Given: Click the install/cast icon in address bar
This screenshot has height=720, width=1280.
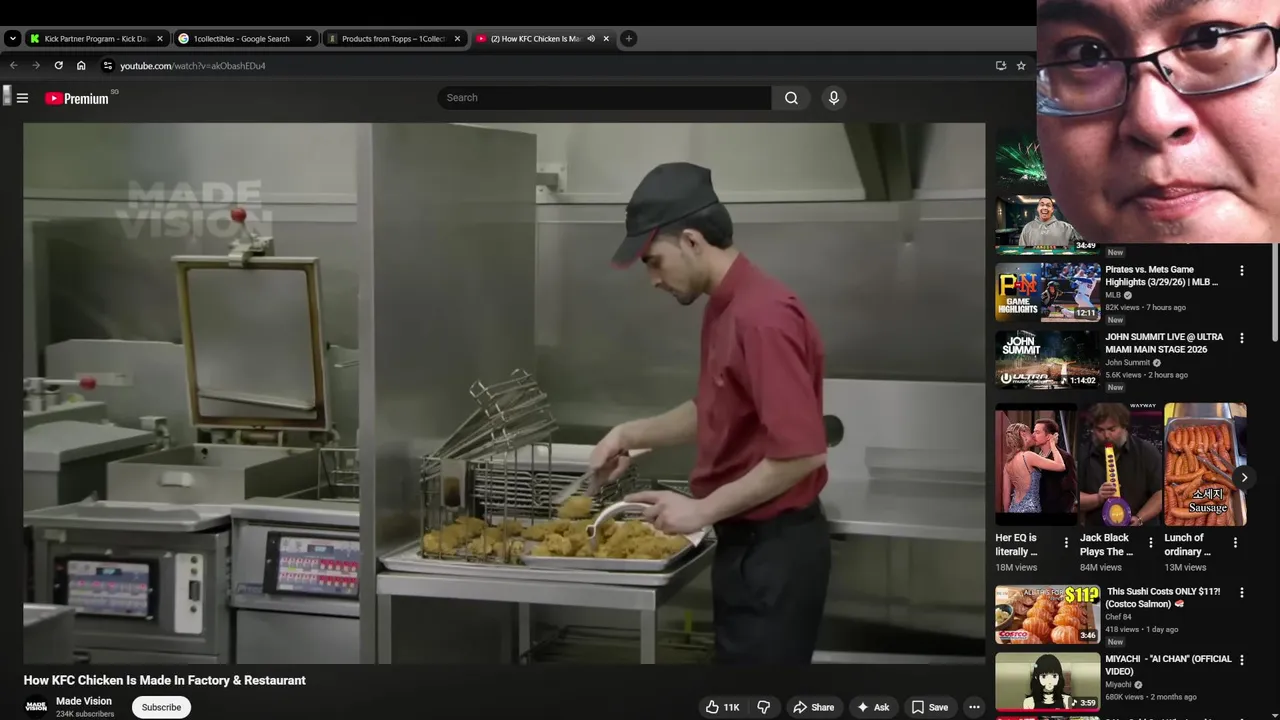Looking at the screenshot, I should click(1001, 66).
